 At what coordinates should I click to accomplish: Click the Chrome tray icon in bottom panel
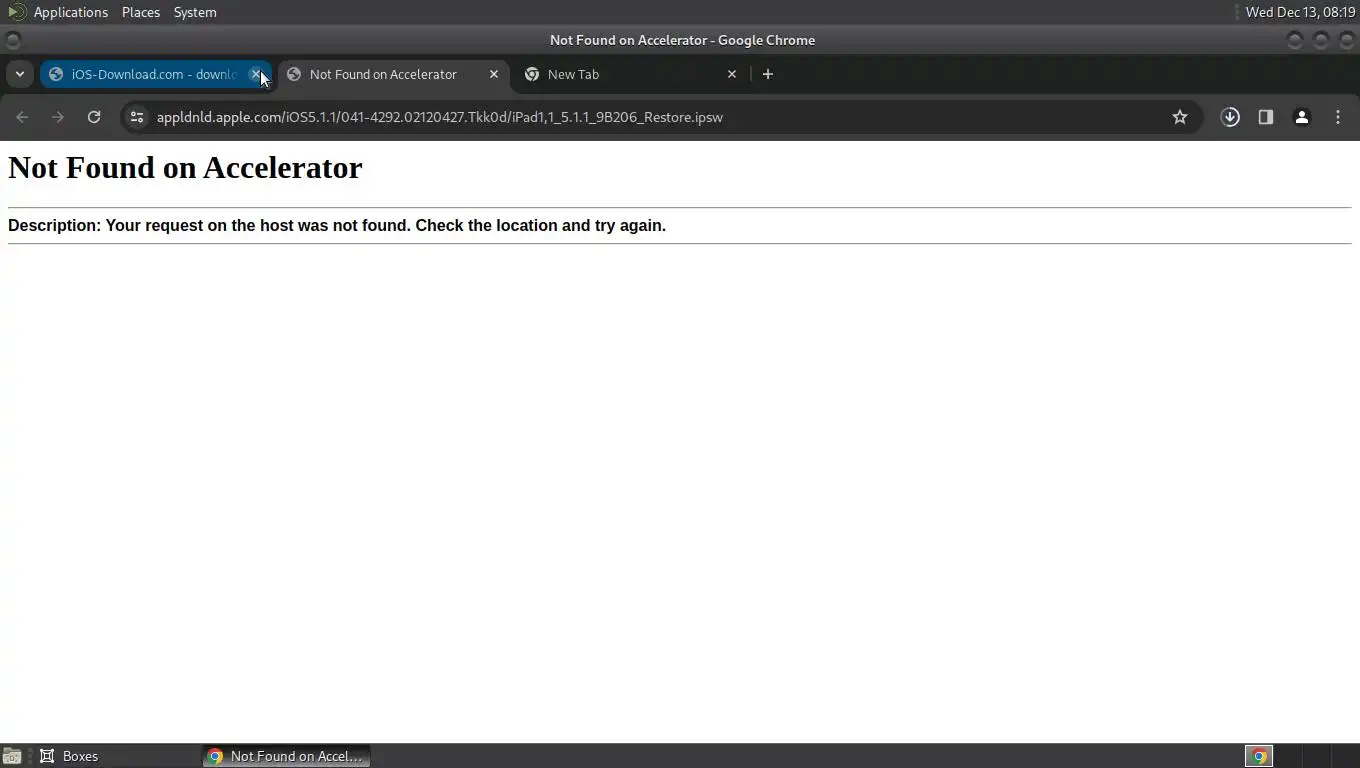coord(1259,756)
